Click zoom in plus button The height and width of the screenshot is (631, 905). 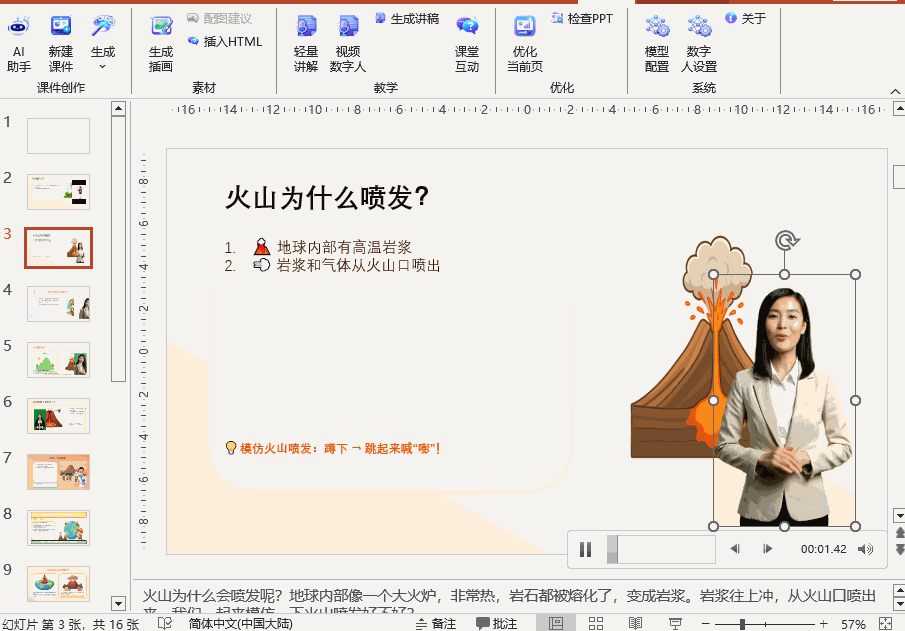[824, 623]
